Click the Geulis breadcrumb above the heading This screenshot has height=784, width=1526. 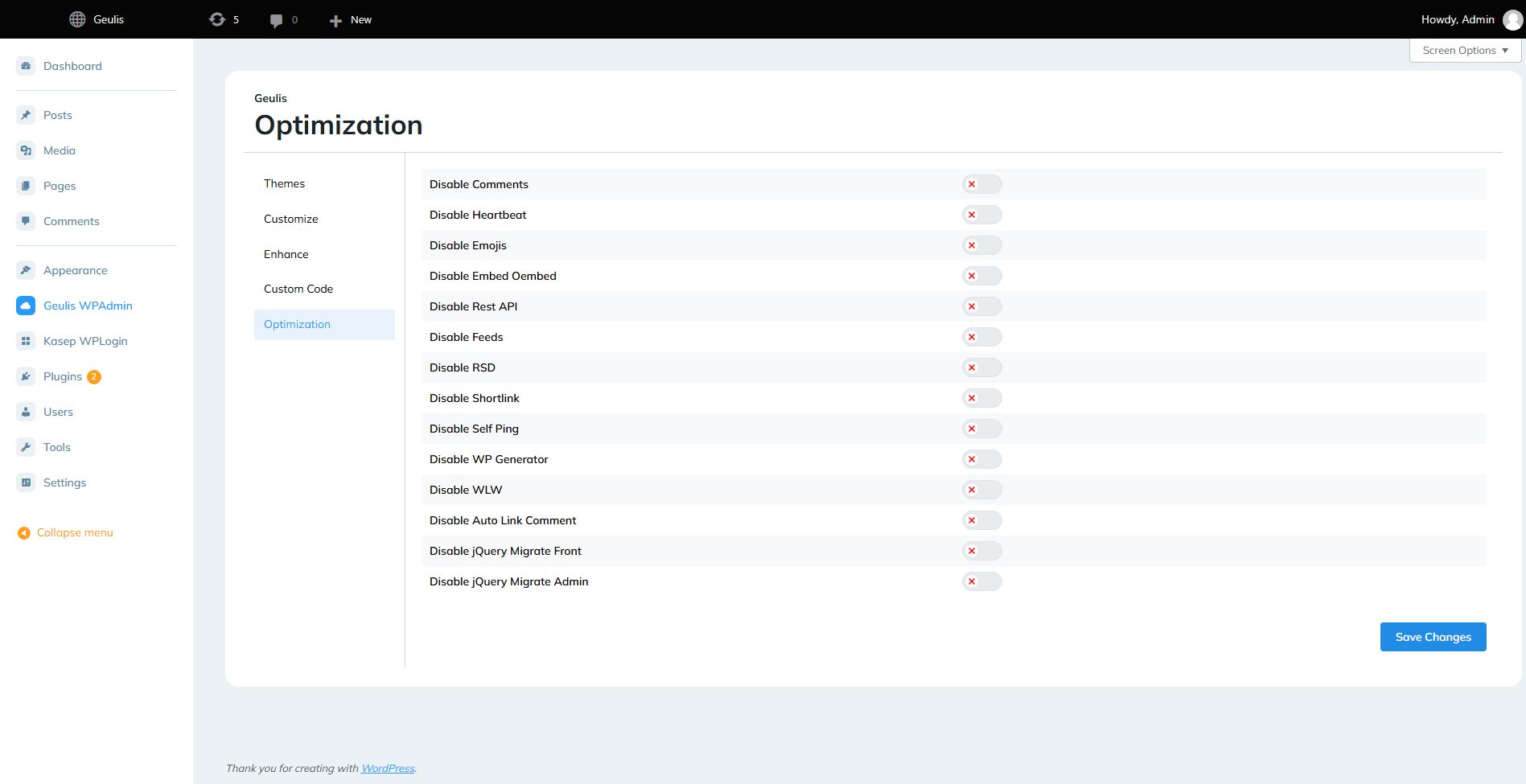pyautogui.click(x=270, y=98)
